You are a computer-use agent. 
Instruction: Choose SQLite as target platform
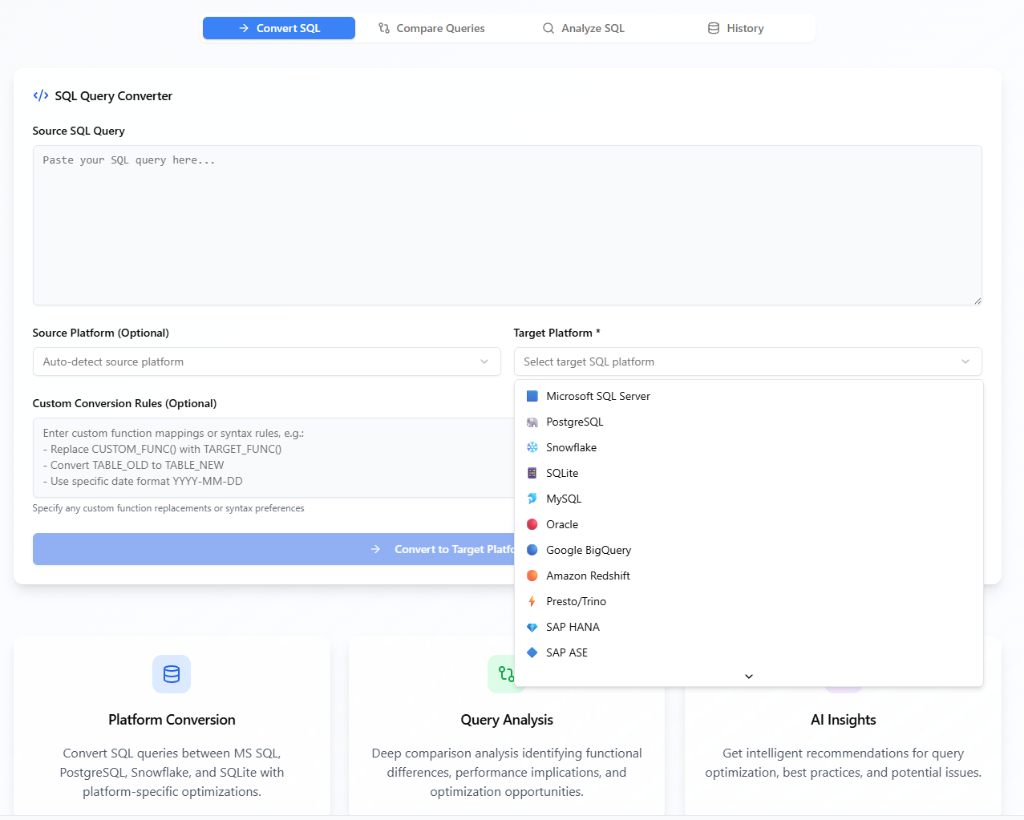coord(748,473)
